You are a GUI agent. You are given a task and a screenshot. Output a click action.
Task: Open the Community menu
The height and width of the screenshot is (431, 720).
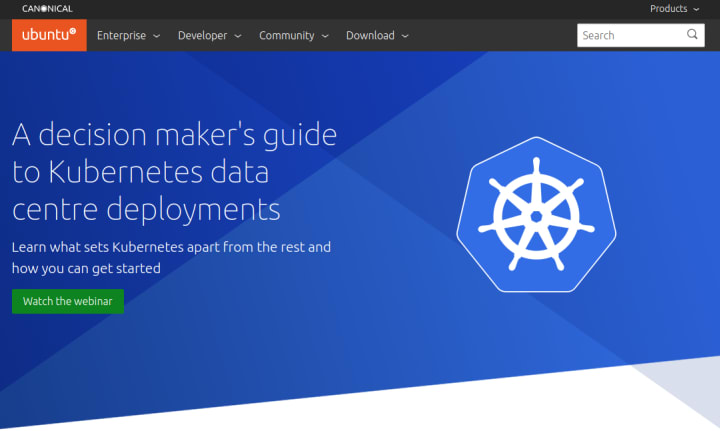point(293,35)
